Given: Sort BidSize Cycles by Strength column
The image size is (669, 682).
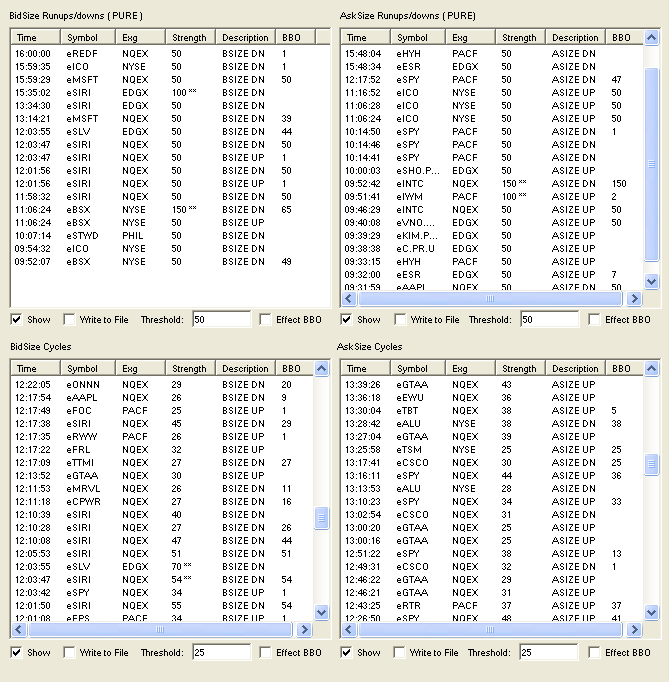Looking at the screenshot, I should [191, 369].
